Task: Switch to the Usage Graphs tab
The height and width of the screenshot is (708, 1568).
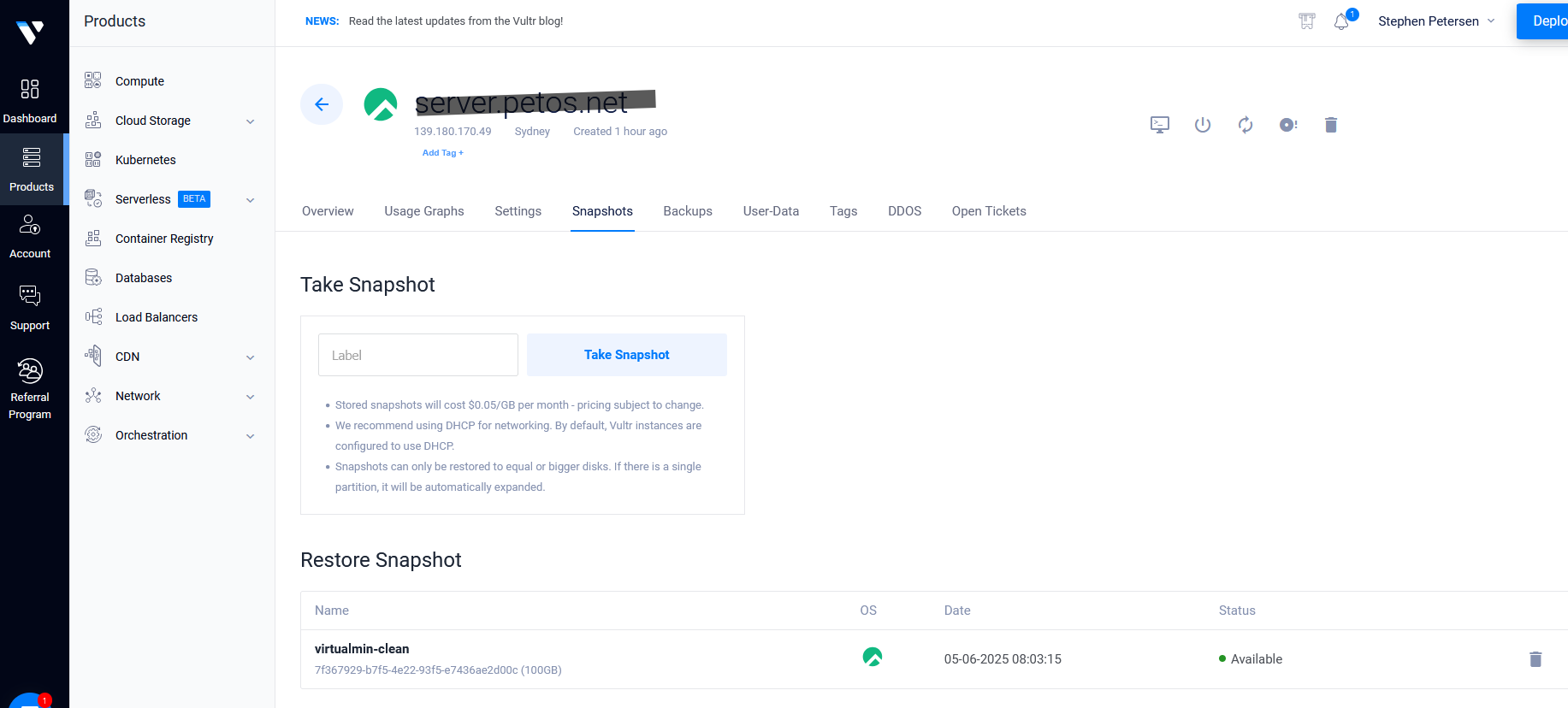Action: pyautogui.click(x=424, y=211)
